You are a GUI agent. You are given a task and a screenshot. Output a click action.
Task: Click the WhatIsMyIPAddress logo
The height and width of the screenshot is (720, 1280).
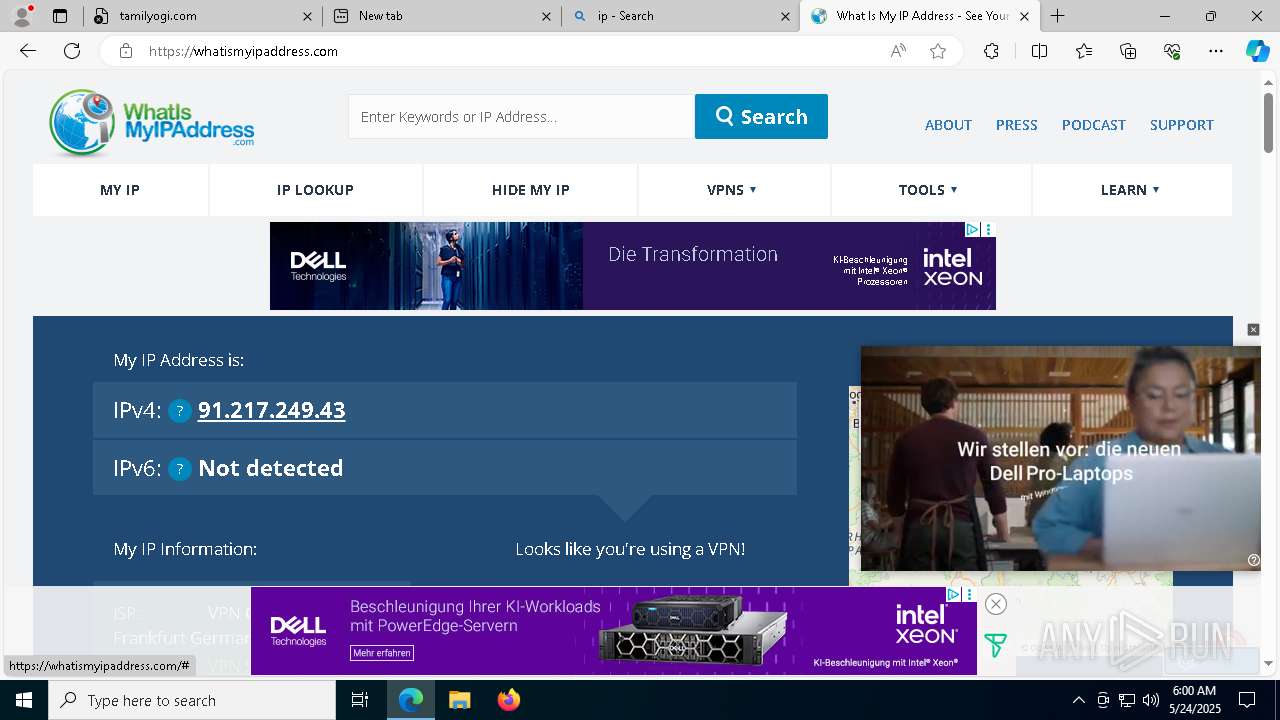click(151, 123)
